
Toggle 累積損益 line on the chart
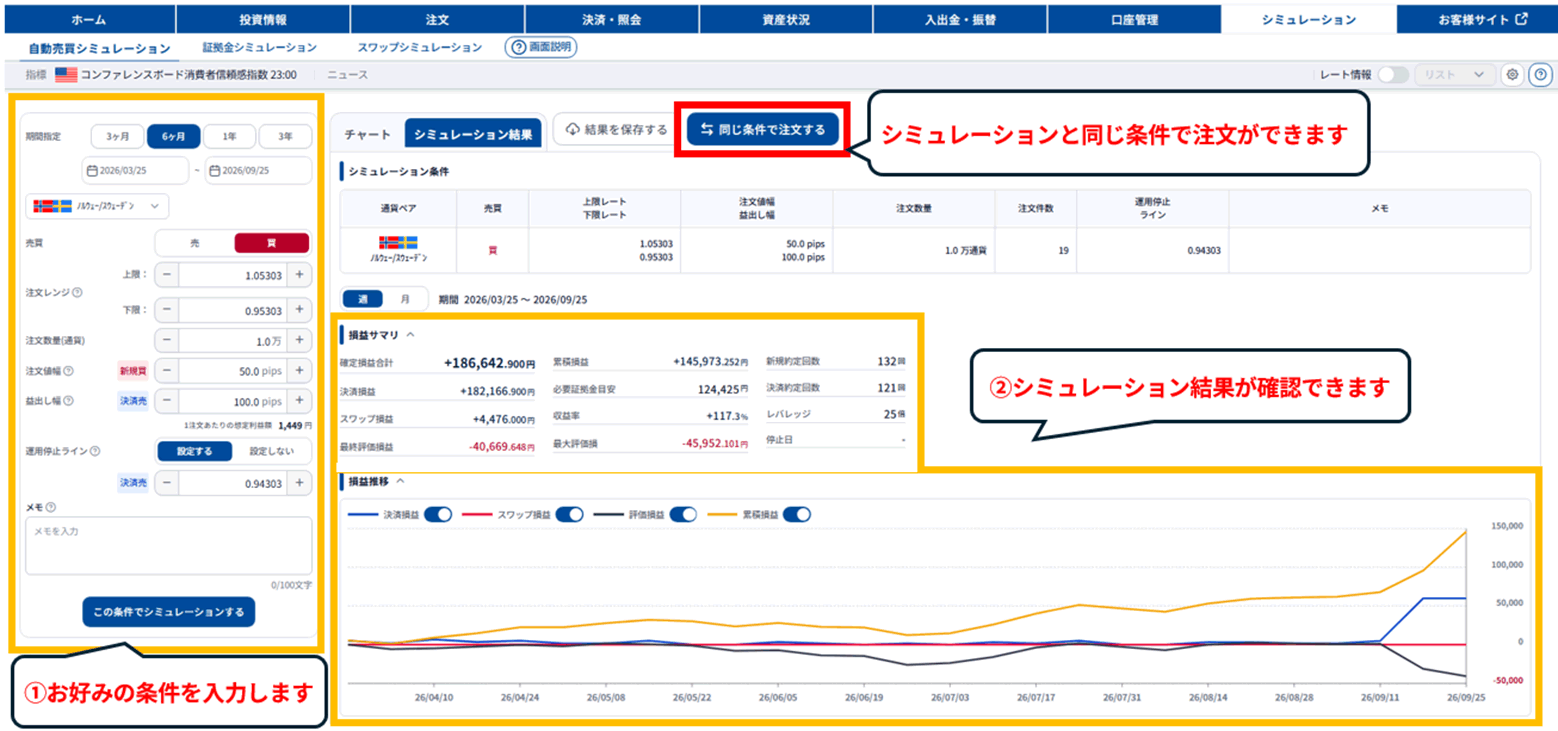796,514
